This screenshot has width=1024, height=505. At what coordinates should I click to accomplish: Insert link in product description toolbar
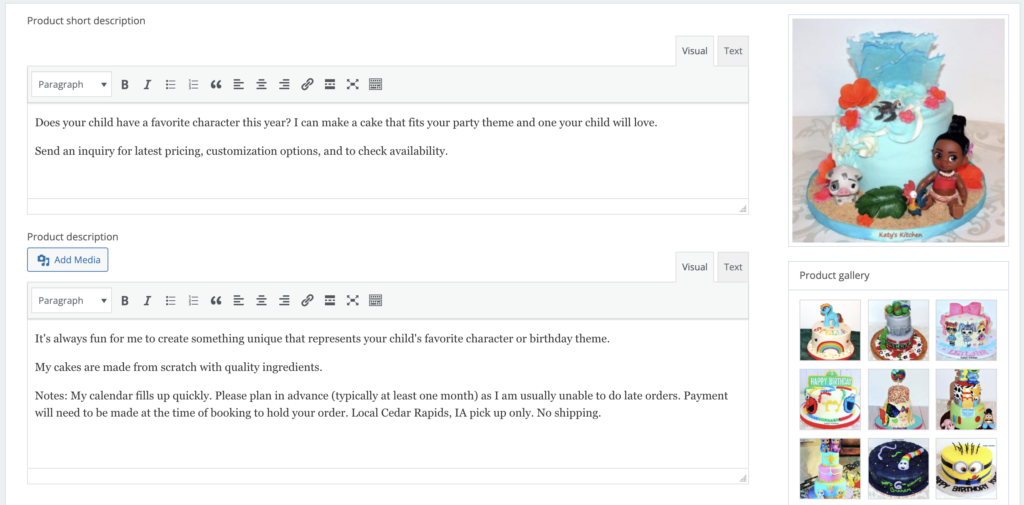point(307,301)
